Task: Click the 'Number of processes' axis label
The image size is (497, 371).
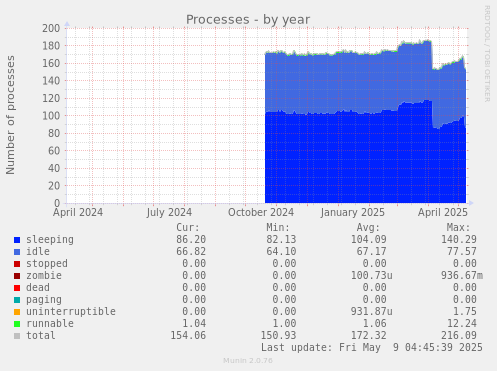Action: pos(10,115)
